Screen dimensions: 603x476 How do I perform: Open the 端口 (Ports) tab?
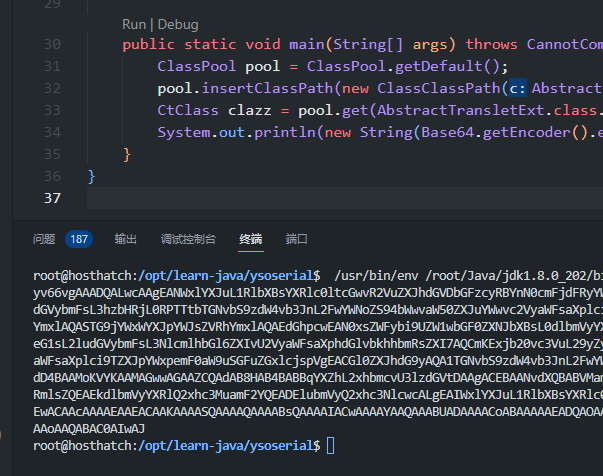point(297,239)
